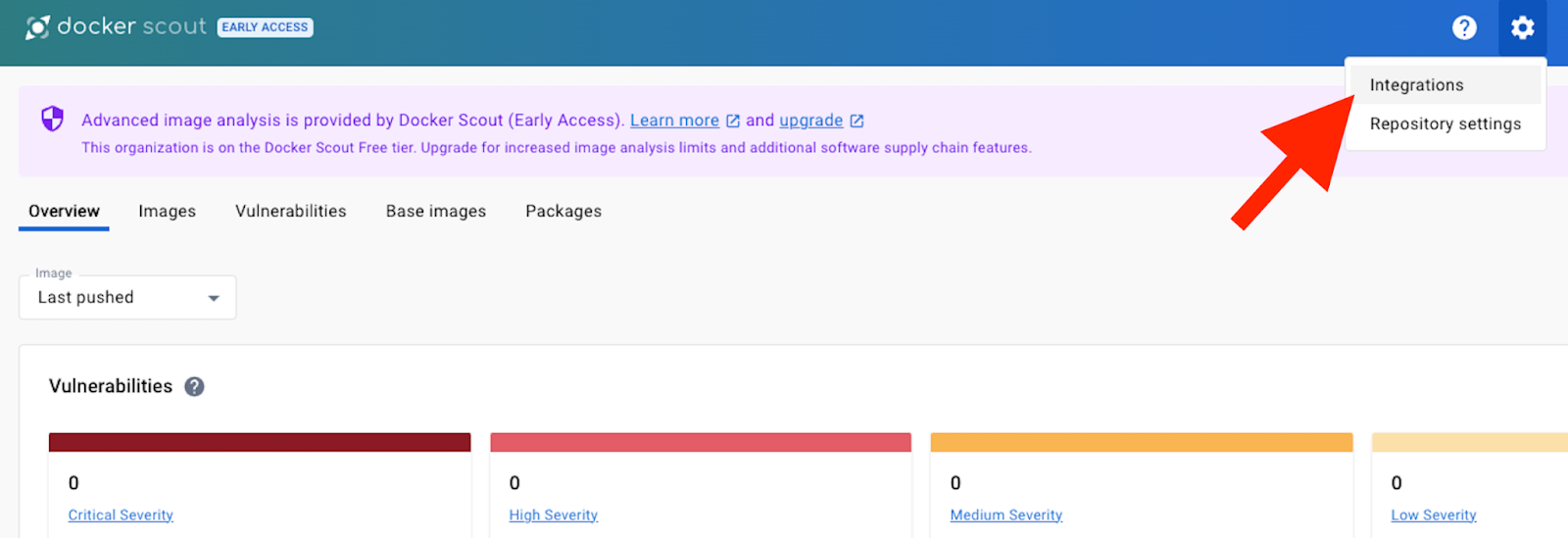Choose Repository settings menu entry
The image size is (1568, 538).
pyautogui.click(x=1445, y=123)
